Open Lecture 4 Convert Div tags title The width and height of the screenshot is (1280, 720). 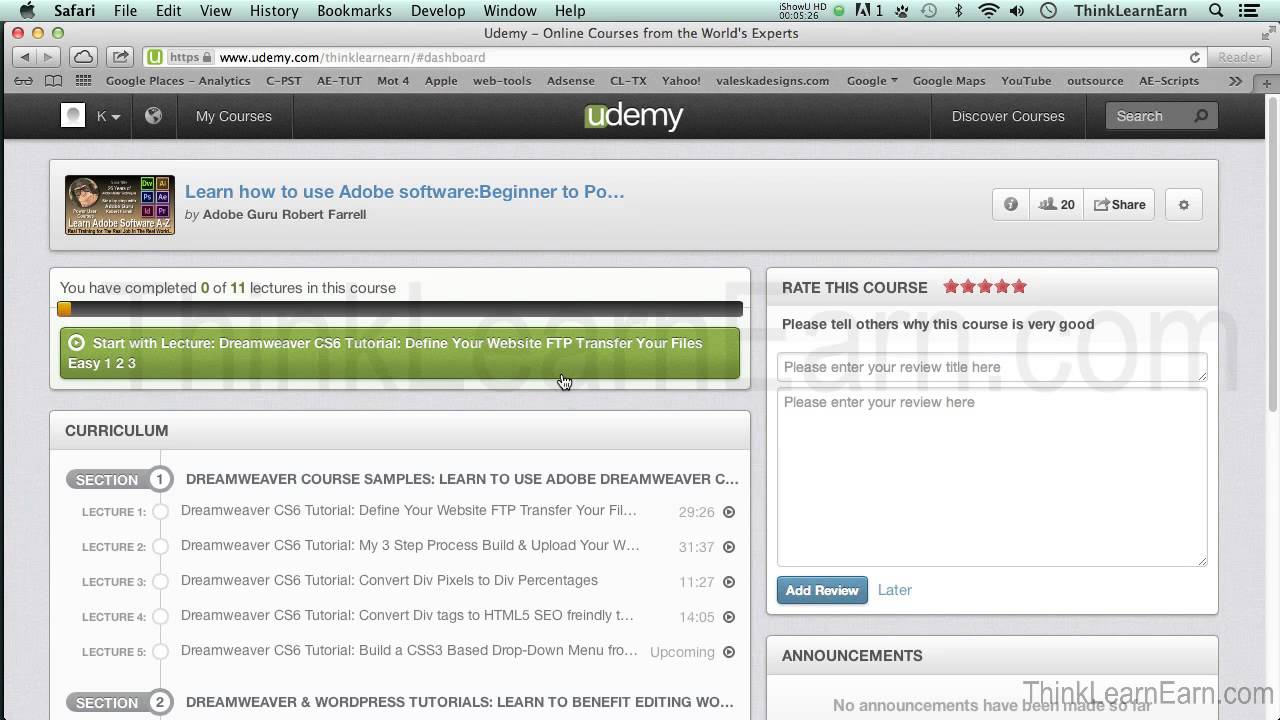tap(407, 615)
